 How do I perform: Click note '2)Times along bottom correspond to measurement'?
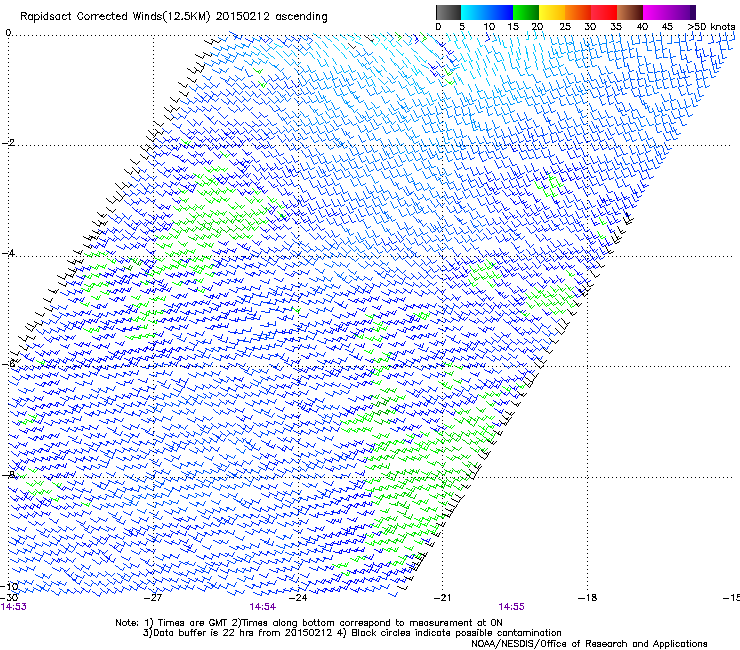tap(353, 623)
